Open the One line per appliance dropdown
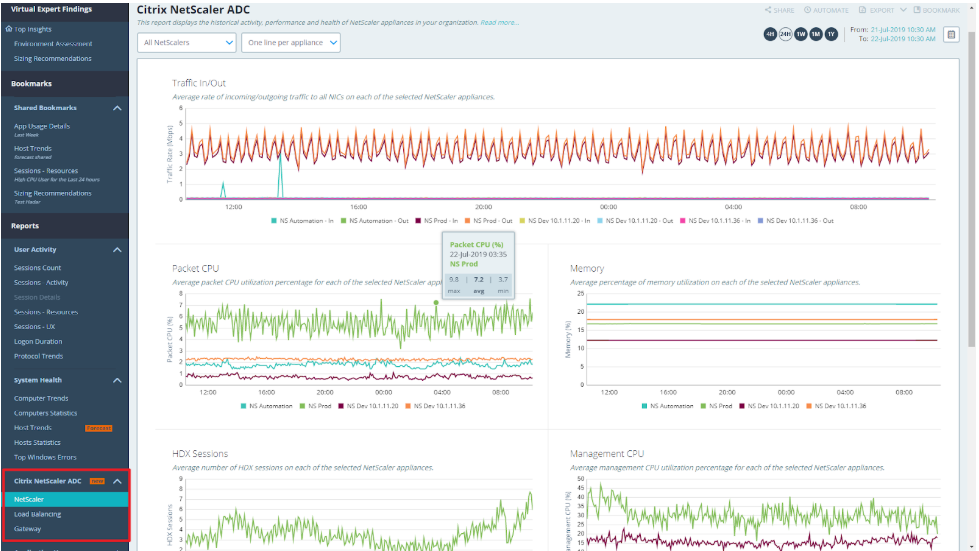Viewport: 979px width, 551px height. point(291,42)
